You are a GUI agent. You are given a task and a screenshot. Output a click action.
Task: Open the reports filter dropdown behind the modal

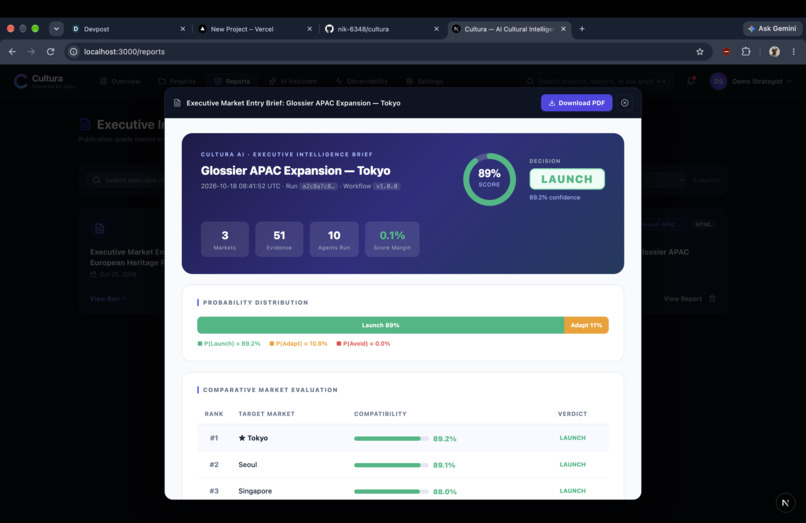(664, 180)
